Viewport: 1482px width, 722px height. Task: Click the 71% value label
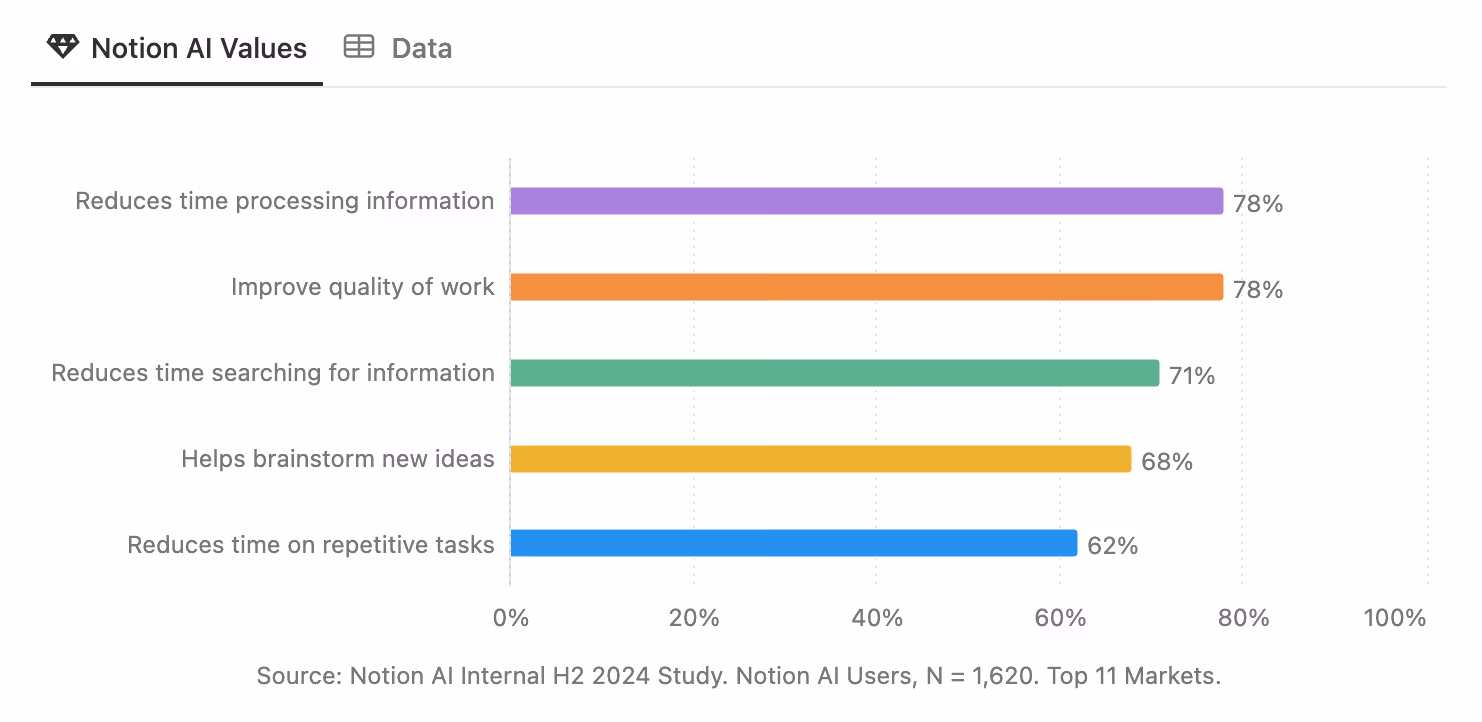(1191, 375)
